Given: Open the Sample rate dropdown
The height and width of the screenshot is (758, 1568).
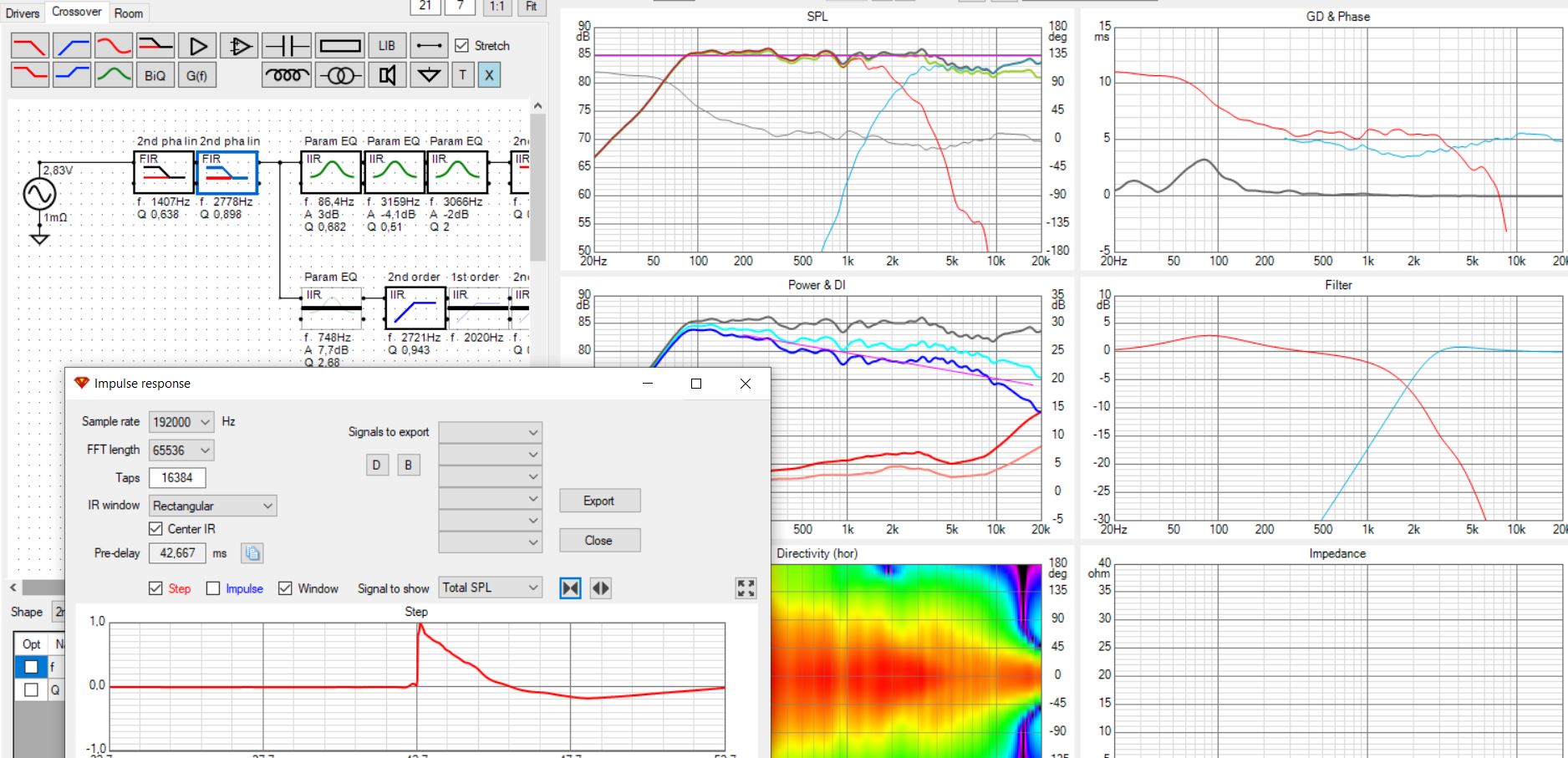Looking at the screenshot, I should (181, 422).
